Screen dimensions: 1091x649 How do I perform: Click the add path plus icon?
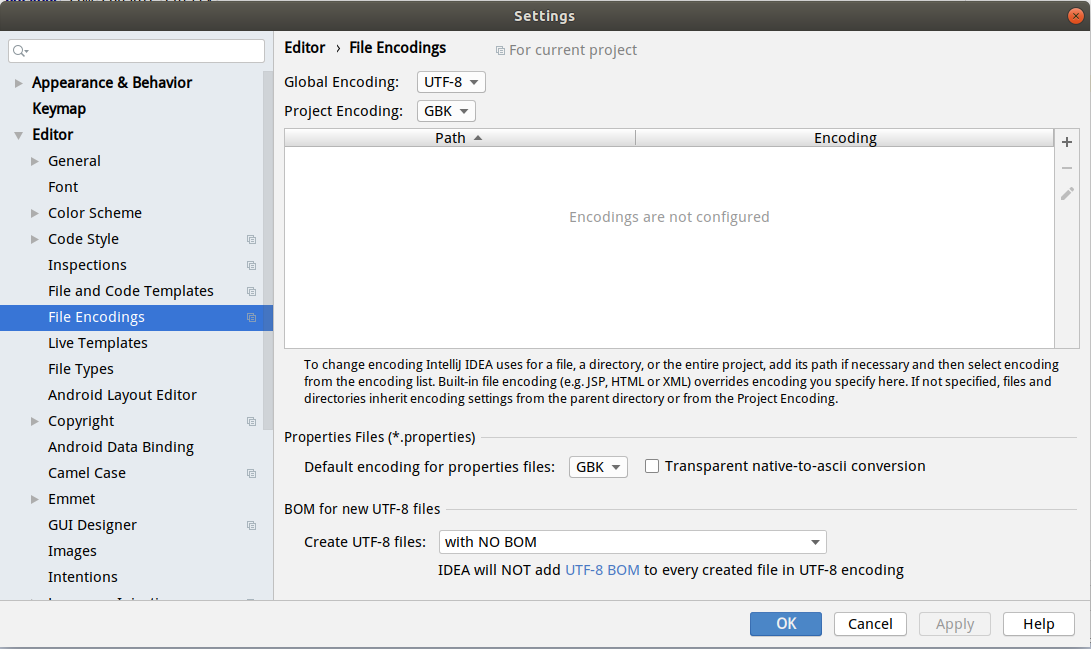(x=1067, y=142)
